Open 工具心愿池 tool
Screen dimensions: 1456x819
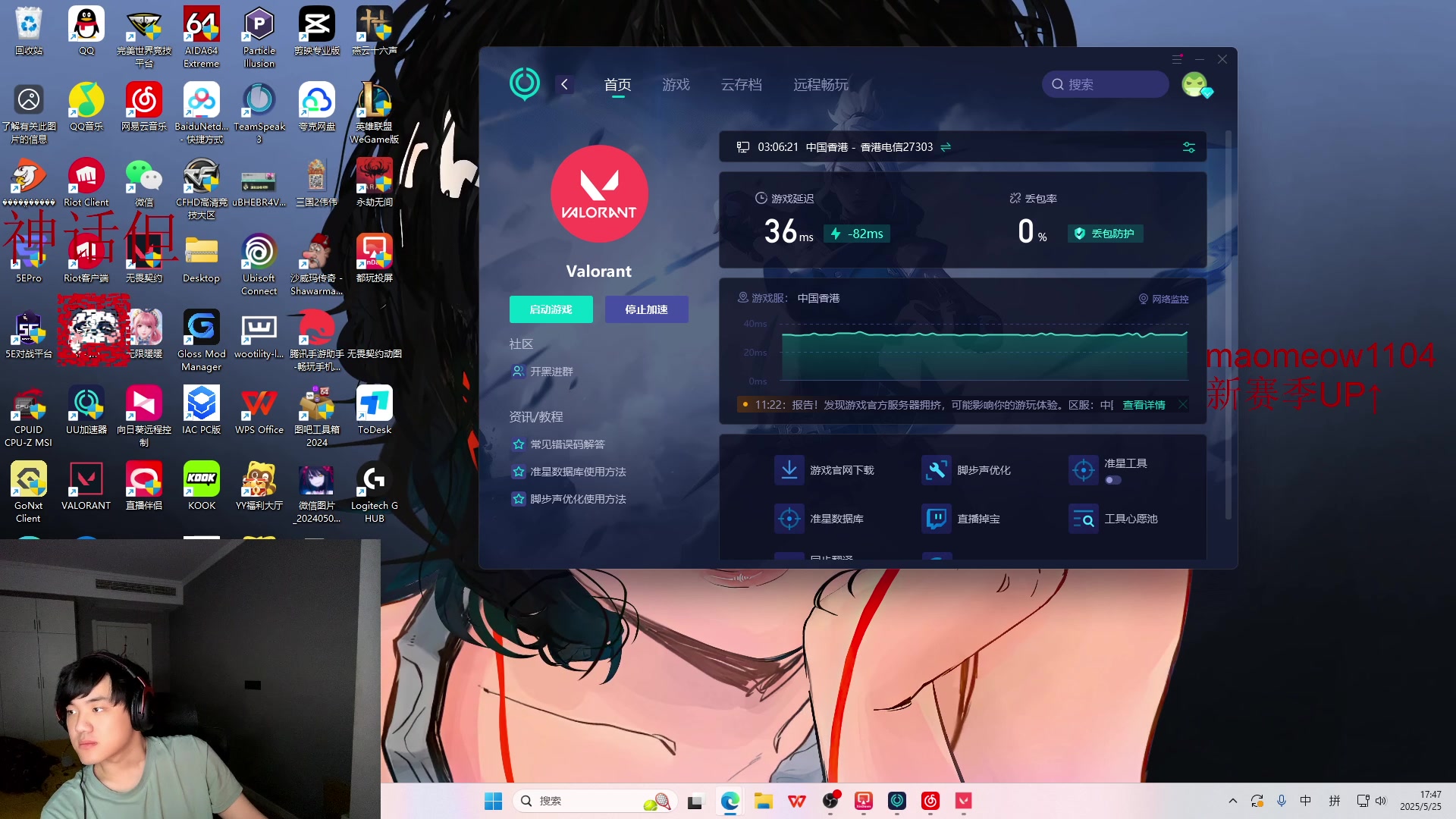[x=1113, y=519]
